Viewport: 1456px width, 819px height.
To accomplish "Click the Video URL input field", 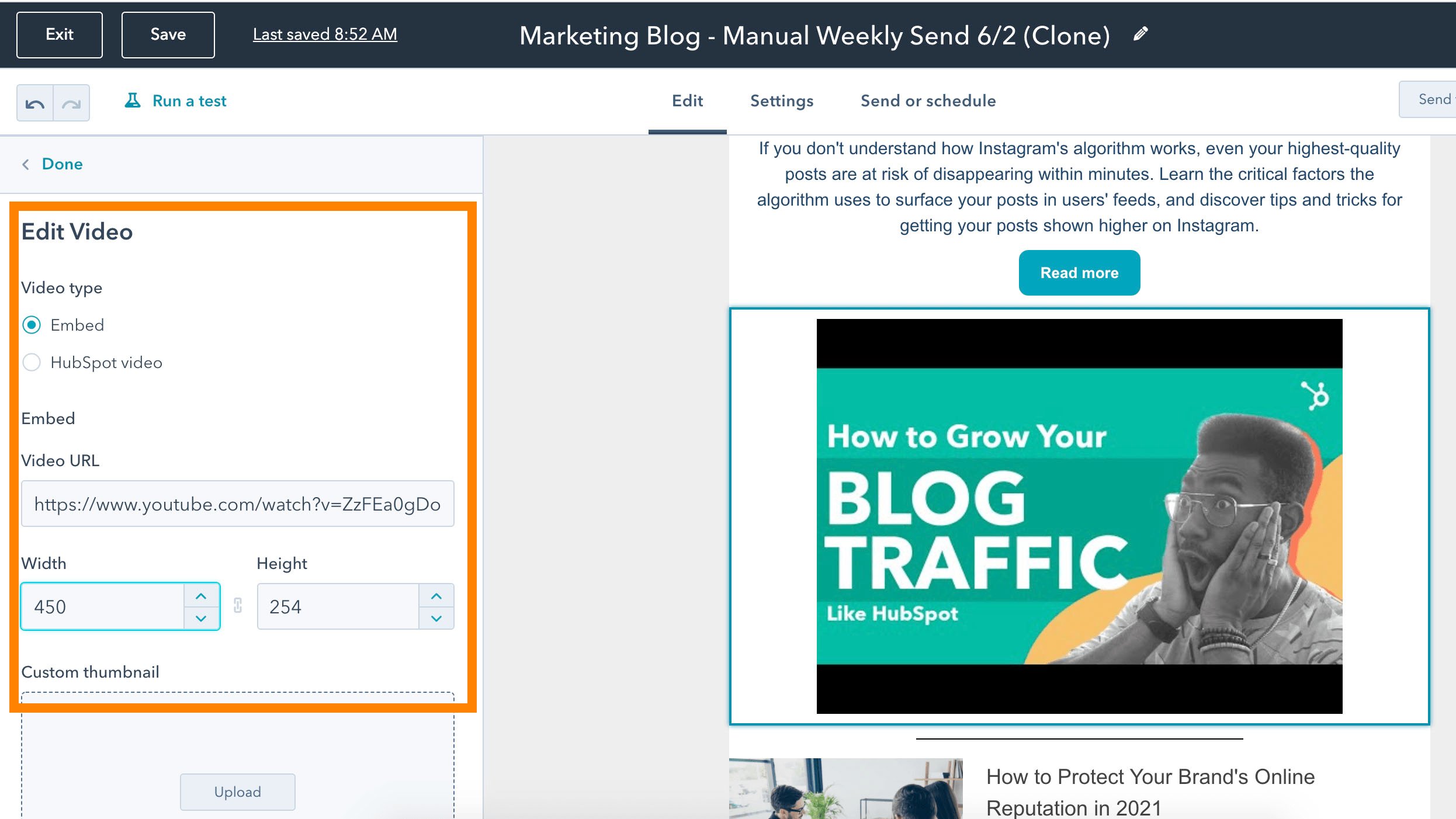I will (237, 504).
